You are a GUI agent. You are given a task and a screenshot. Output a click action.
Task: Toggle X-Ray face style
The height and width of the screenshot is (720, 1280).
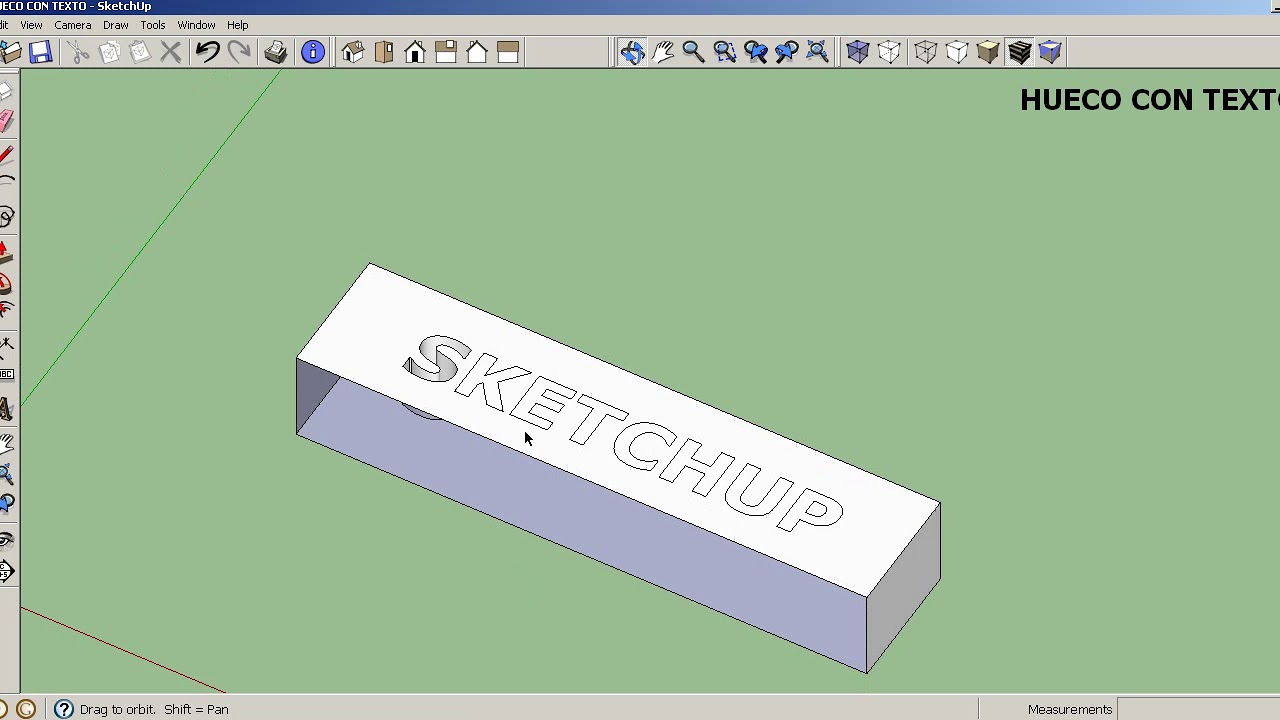click(857, 52)
